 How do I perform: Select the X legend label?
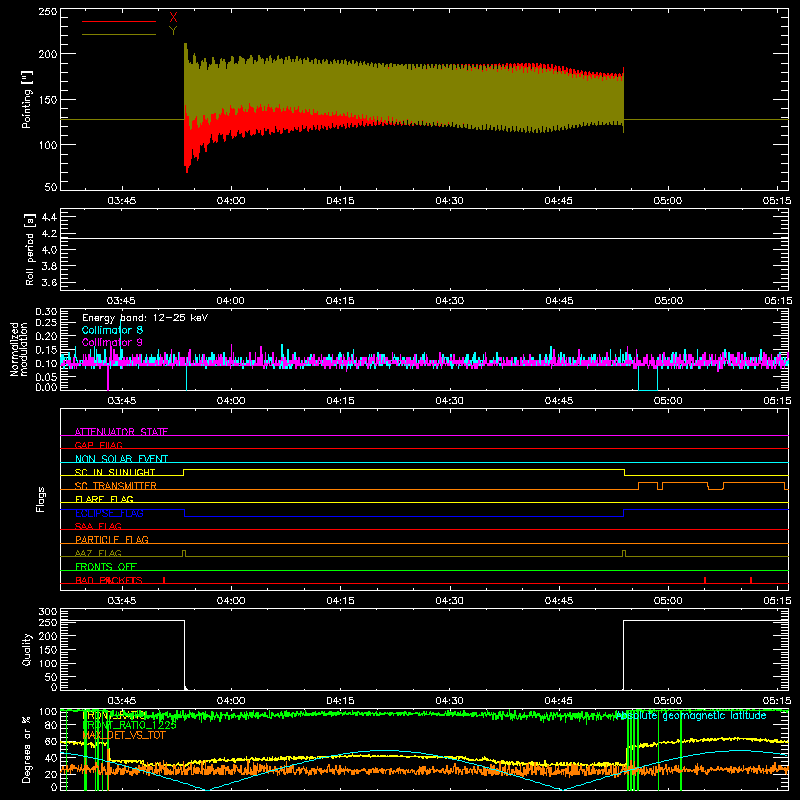coord(173,18)
